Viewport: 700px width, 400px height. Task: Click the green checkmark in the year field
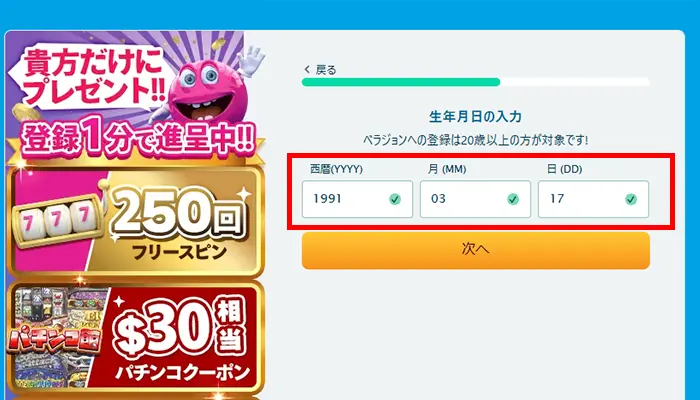(x=395, y=199)
